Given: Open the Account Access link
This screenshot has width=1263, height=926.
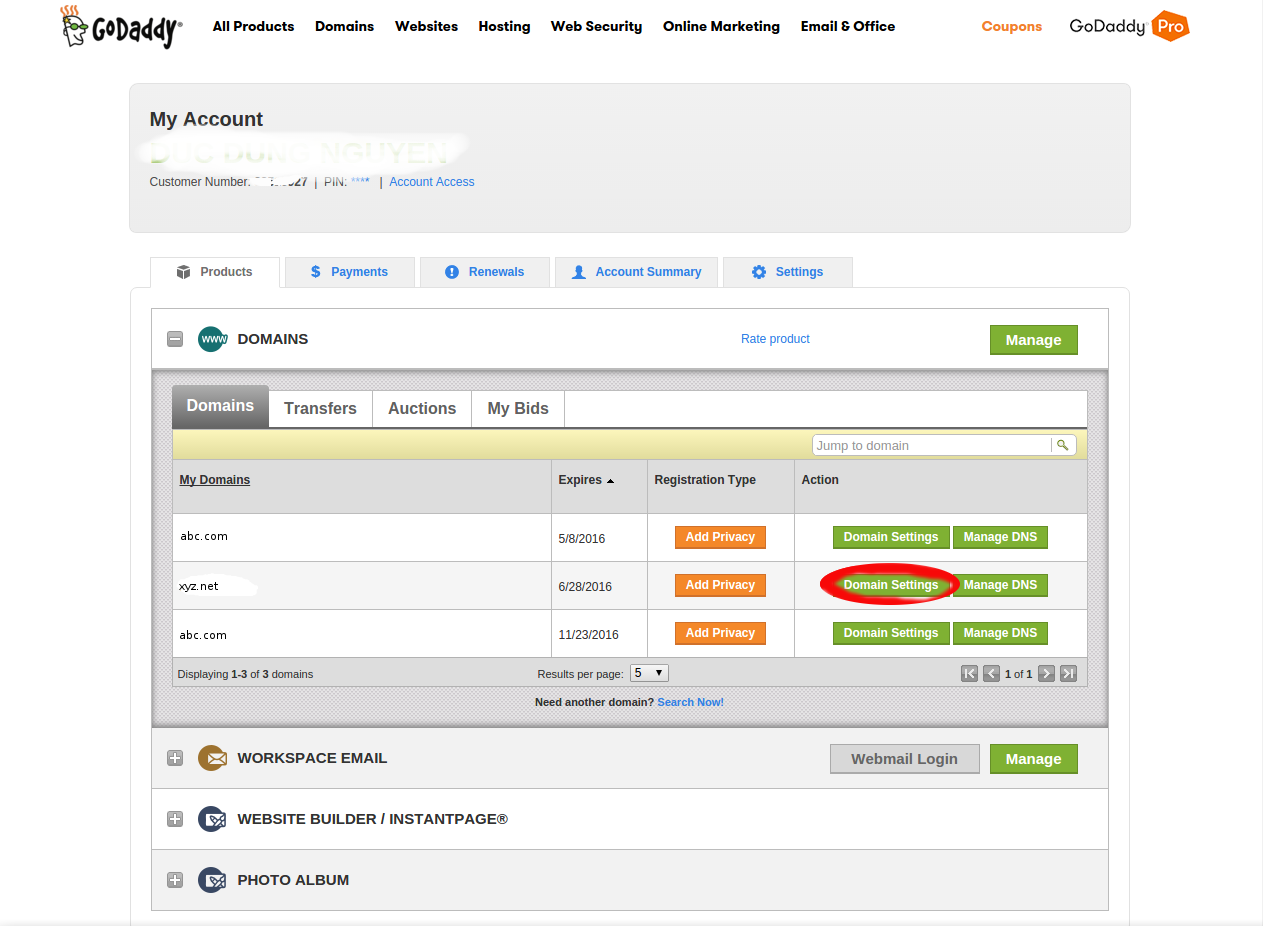Looking at the screenshot, I should pos(432,182).
